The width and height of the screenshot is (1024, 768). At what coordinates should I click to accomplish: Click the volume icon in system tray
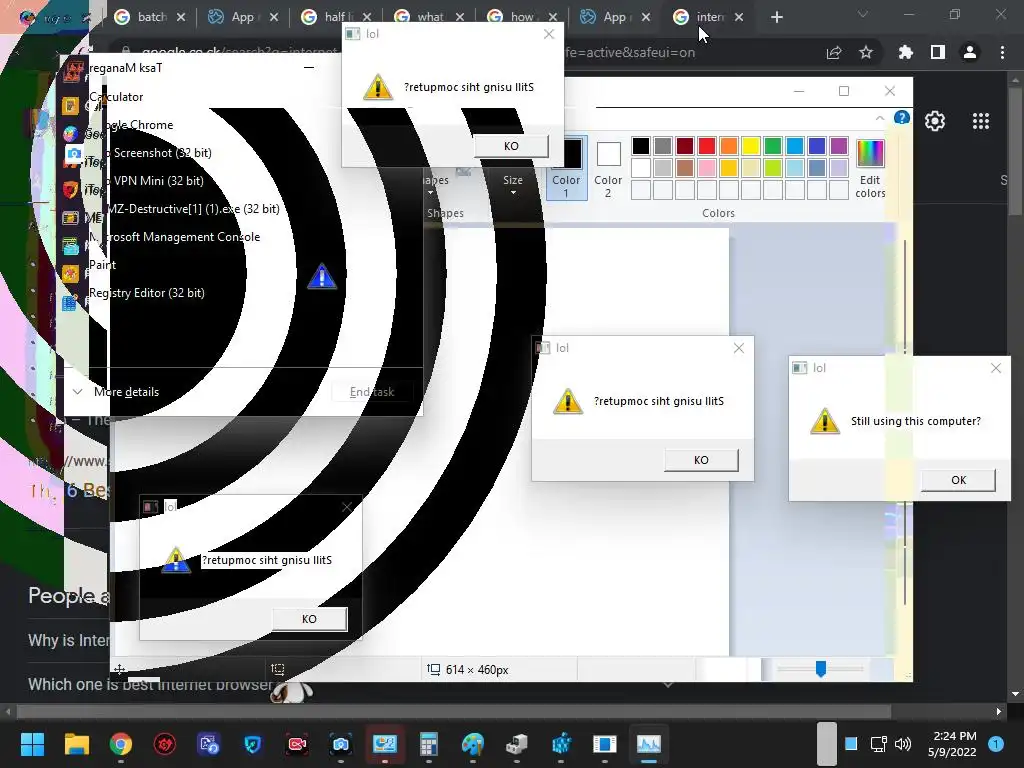903,744
